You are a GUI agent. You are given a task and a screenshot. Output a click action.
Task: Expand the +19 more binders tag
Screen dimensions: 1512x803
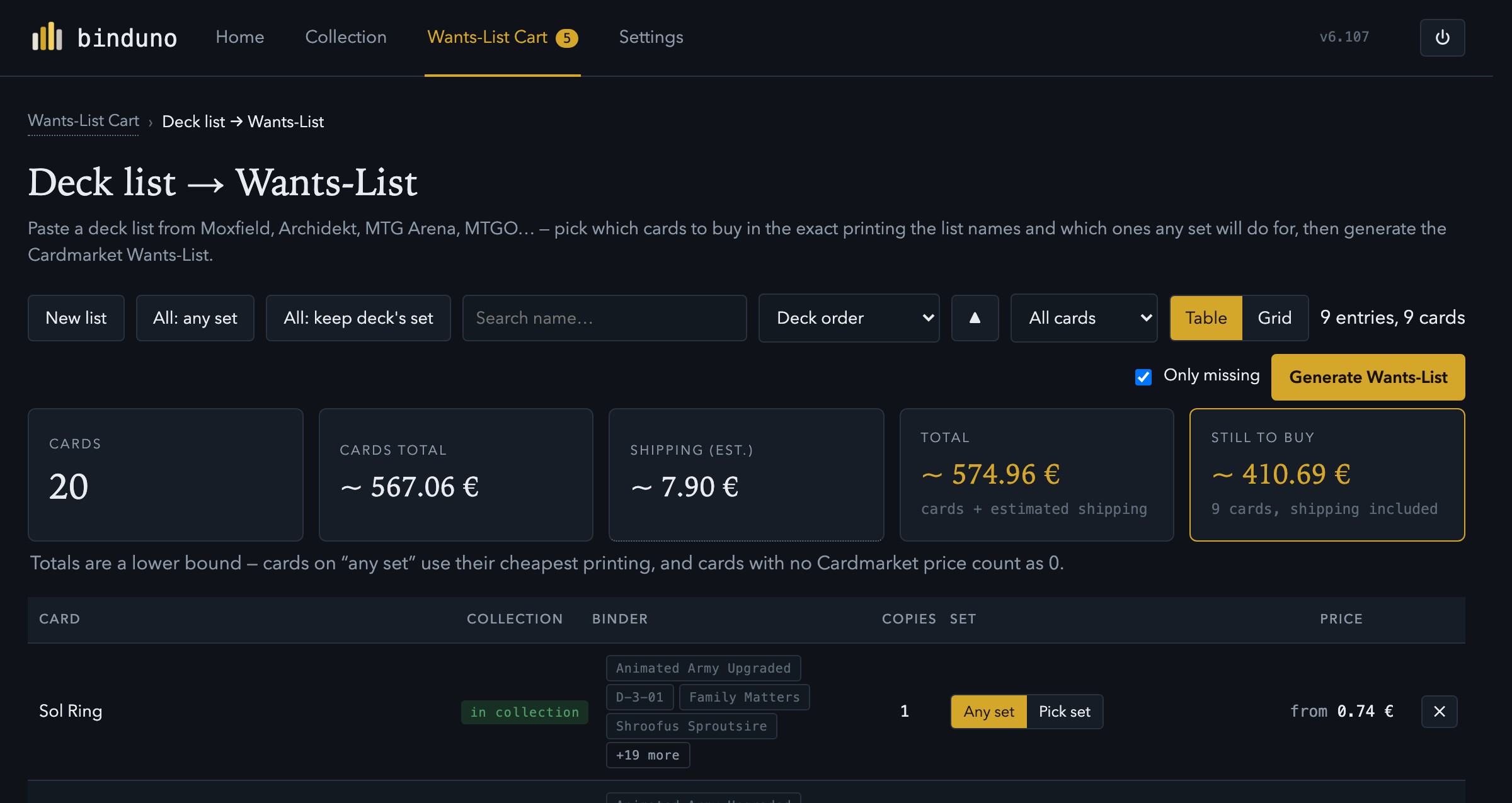tap(648, 755)
